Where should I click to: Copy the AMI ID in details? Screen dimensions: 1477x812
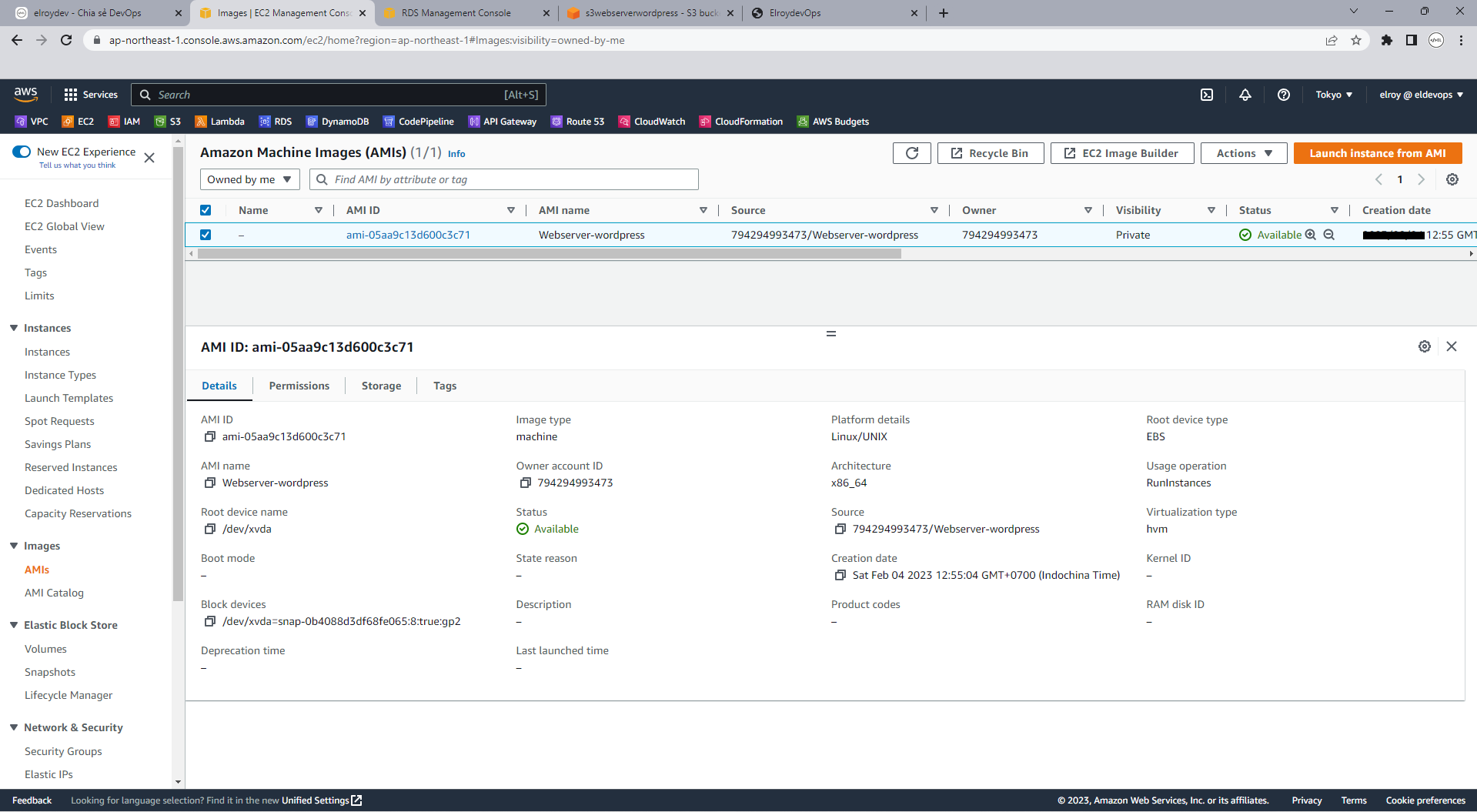[209, 436]
